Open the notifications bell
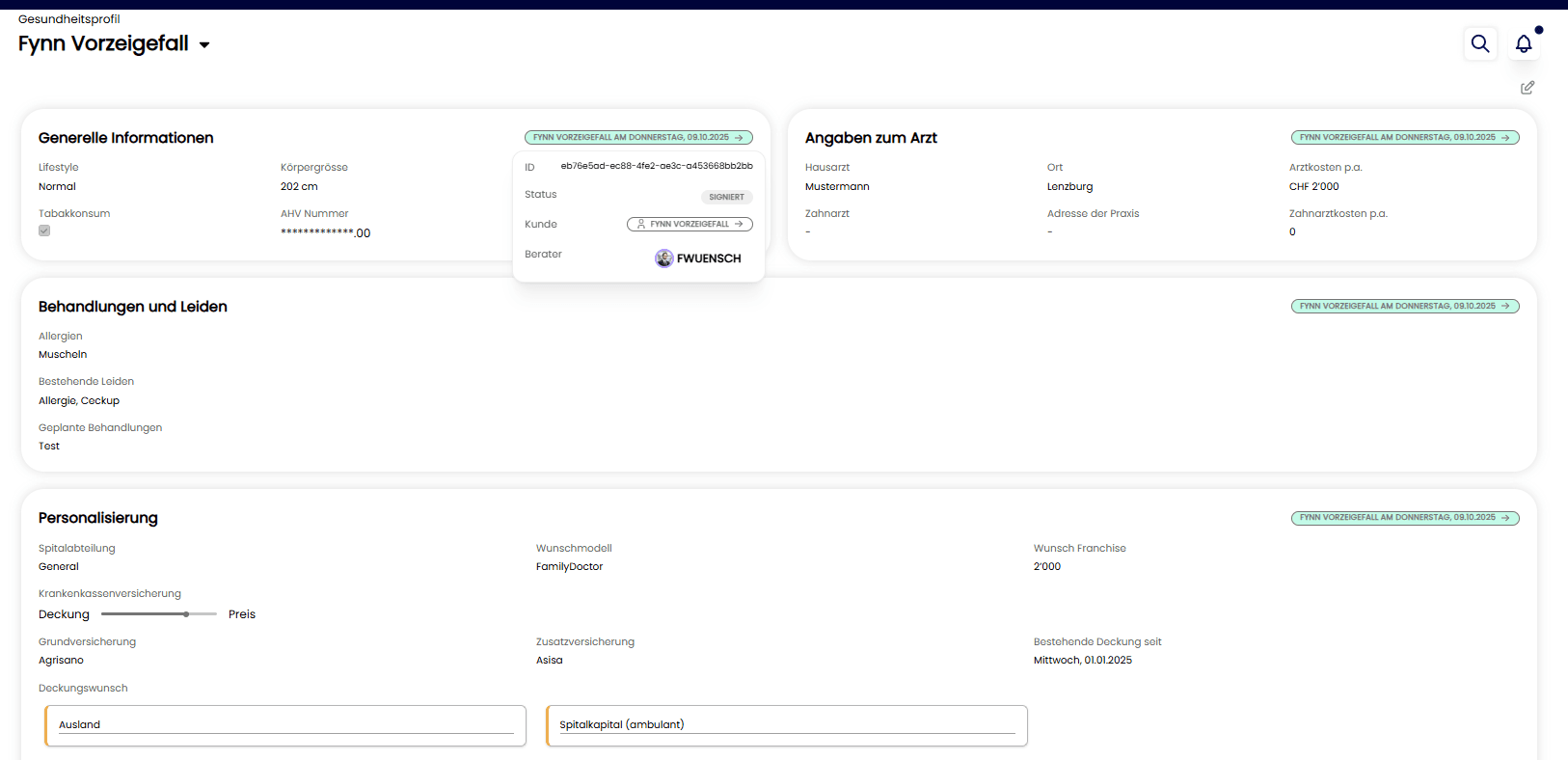Image resolution: width=1568 pixels, height=760 pixels. point(1524,43)
